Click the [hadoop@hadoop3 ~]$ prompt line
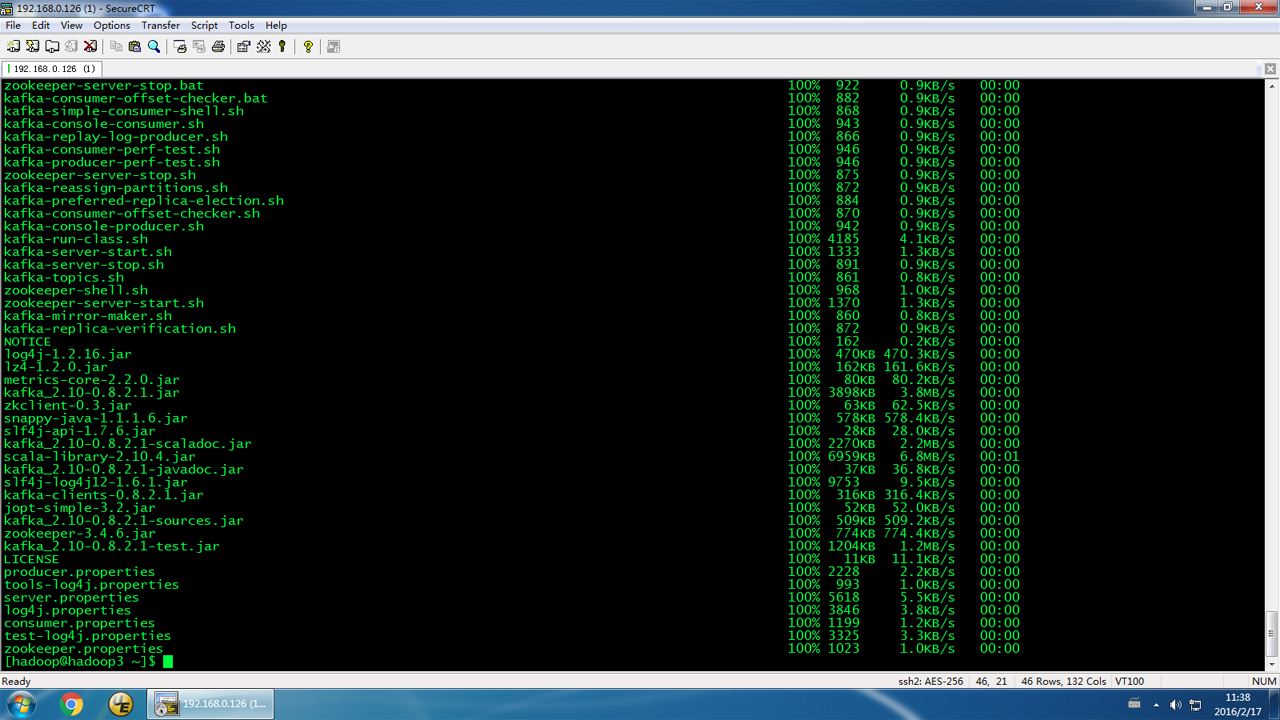 coord(78,661)
